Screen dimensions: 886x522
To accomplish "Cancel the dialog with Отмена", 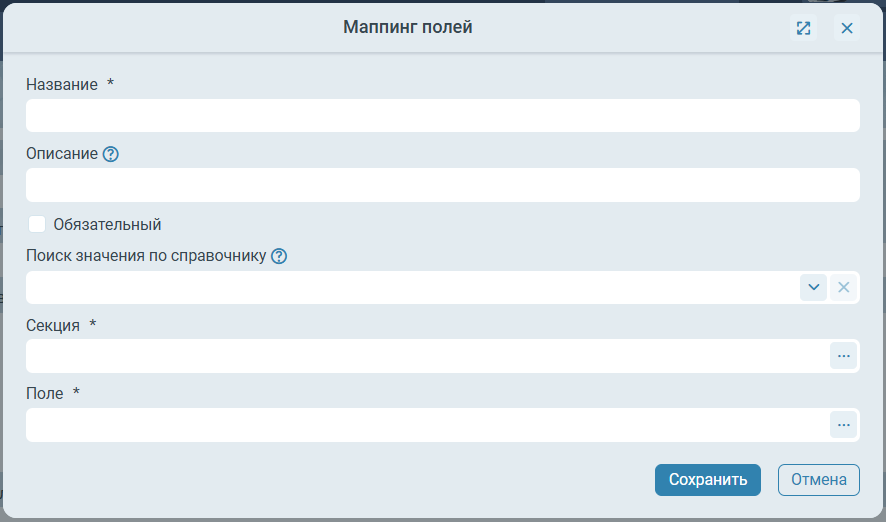I will pos(819,480).
